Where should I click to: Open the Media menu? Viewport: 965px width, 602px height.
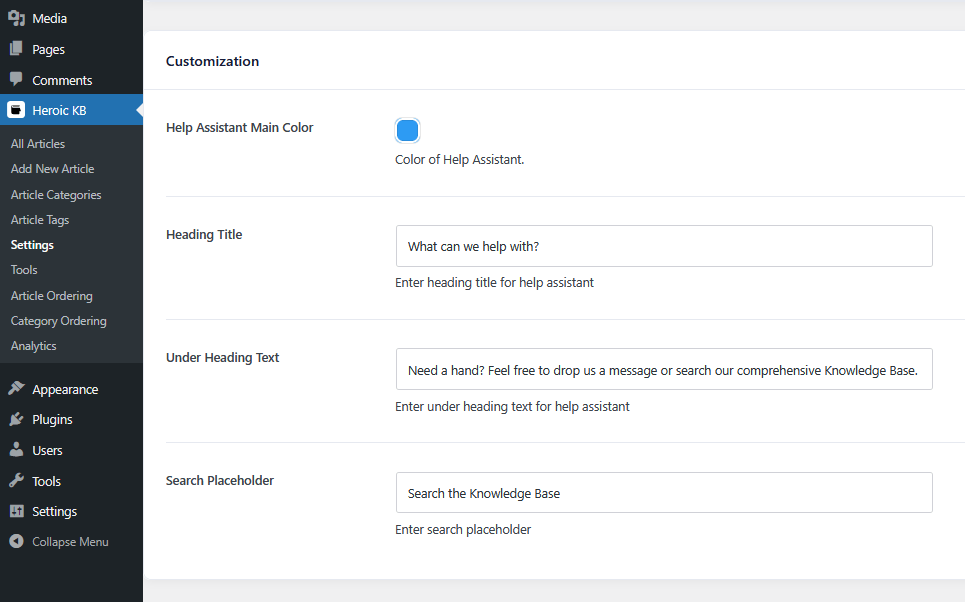(x=71, y=18)
